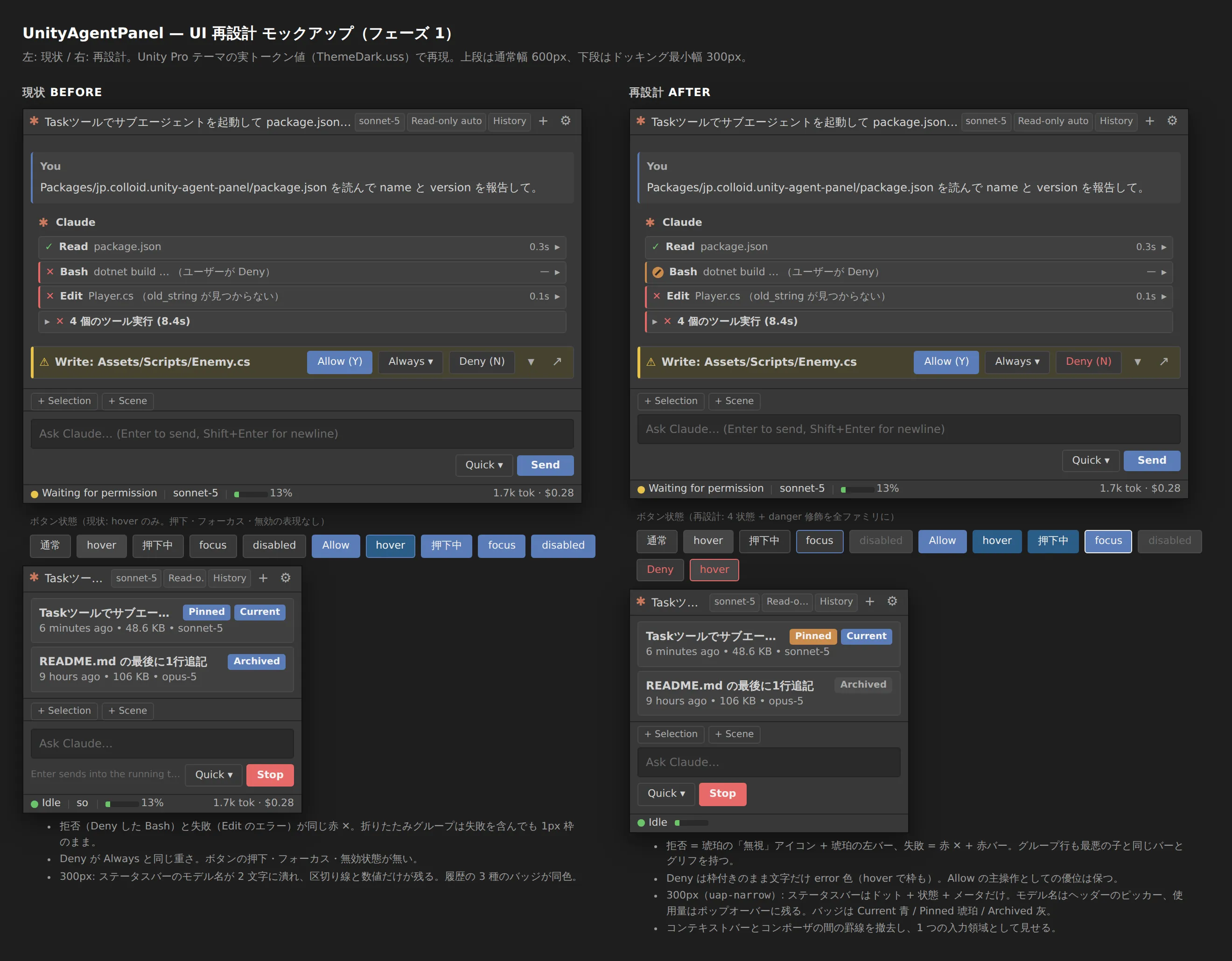
Task: Open Always dropdown in AFTER permission bar
Action: (x=1017, y=362)
